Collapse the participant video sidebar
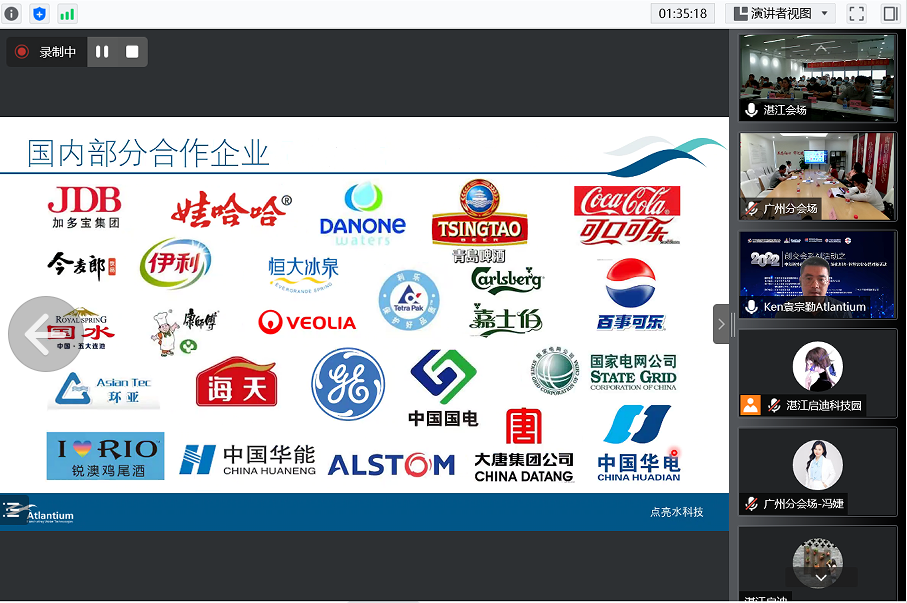The image size is (907, 603). click(721, 324)
